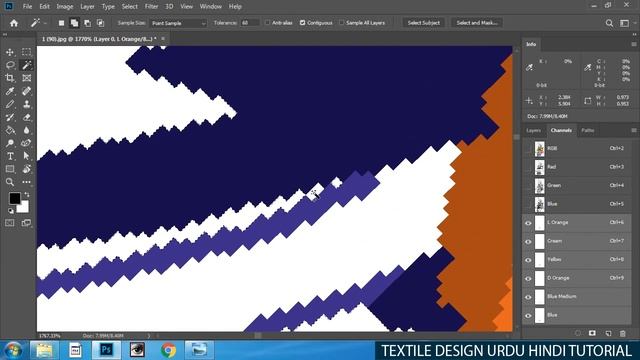Load channel as selection
The width and height of the screenshot is (640, 360).
pyautogui.click(x=578, y=333)
